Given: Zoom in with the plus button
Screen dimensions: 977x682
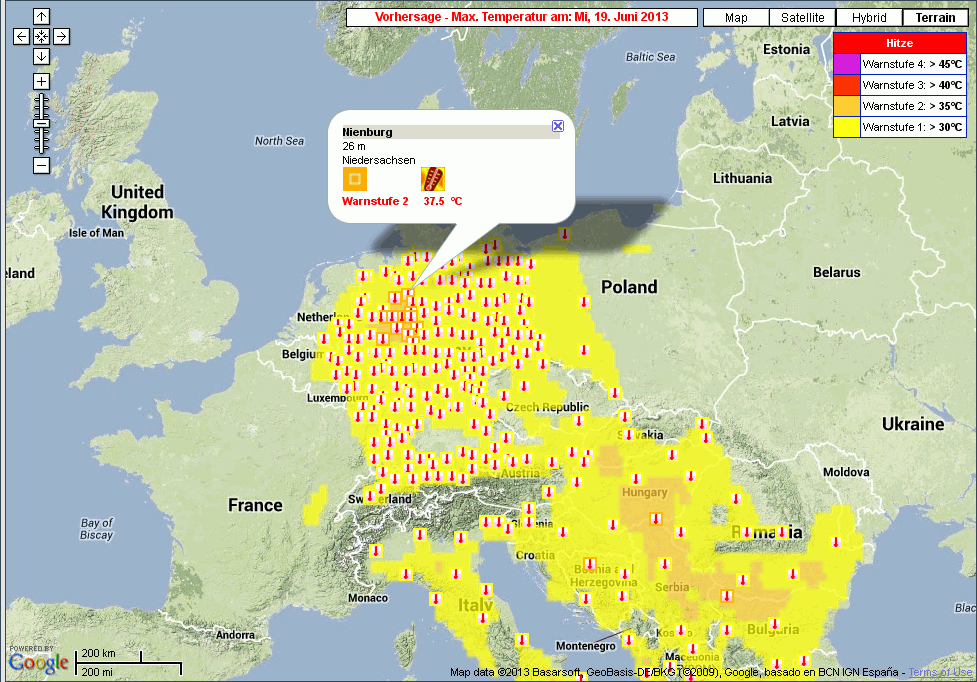Looking at the screenshot, I should pyautogui.click(x=41, y=81).
